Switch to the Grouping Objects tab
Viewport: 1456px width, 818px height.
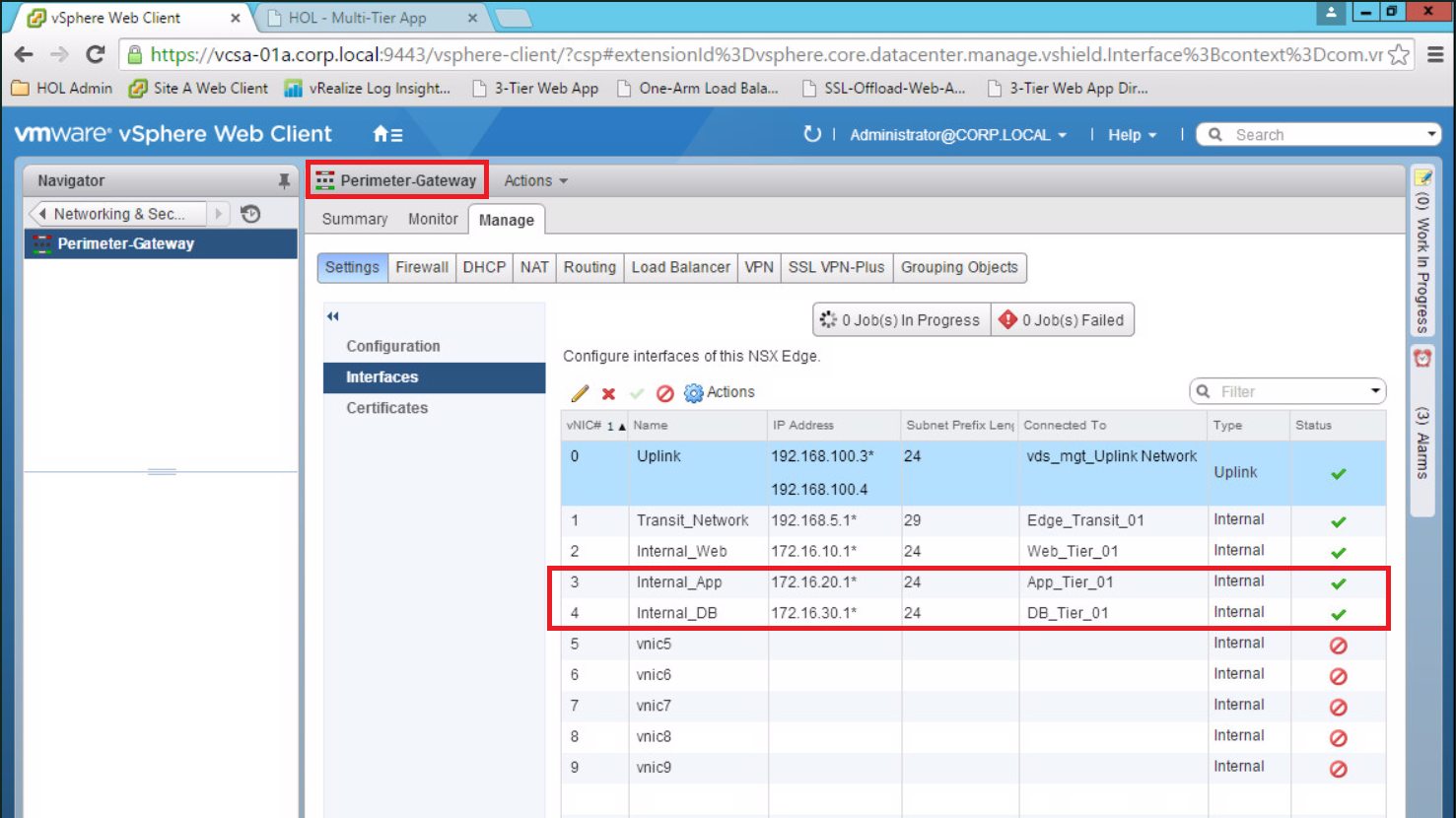pos(959,267)
